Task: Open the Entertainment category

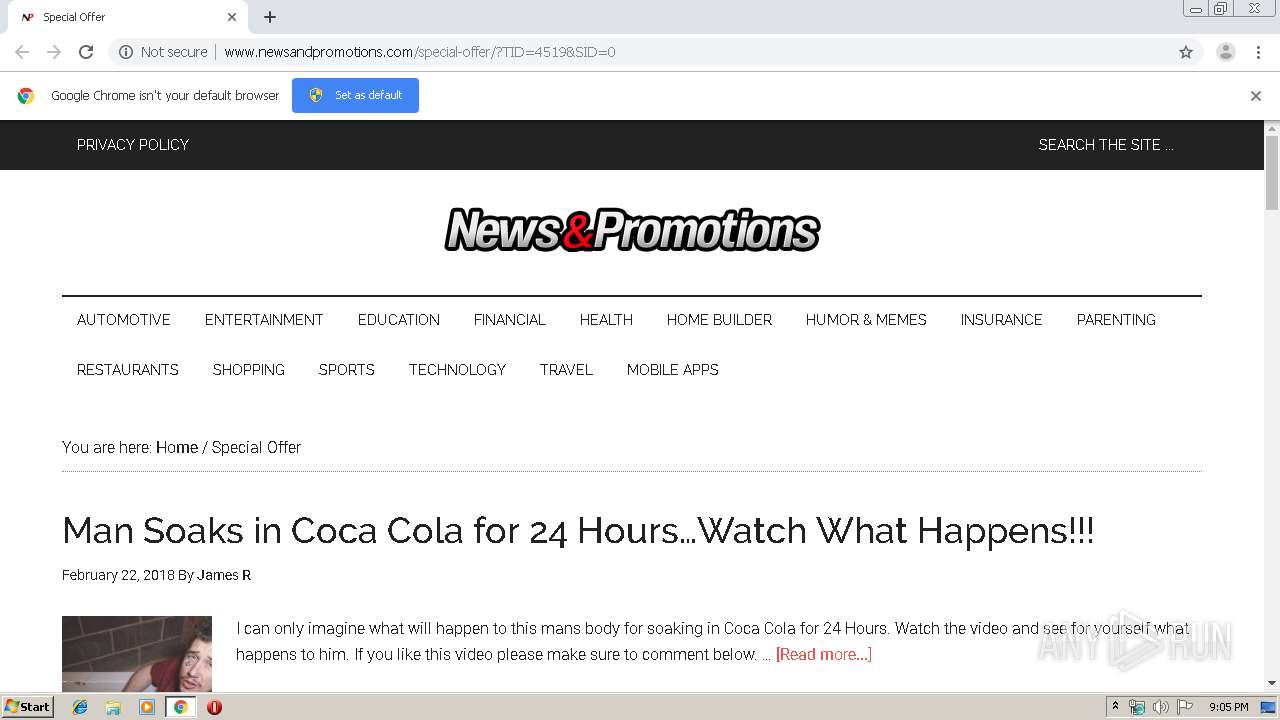Action: [x=264, y=320]
